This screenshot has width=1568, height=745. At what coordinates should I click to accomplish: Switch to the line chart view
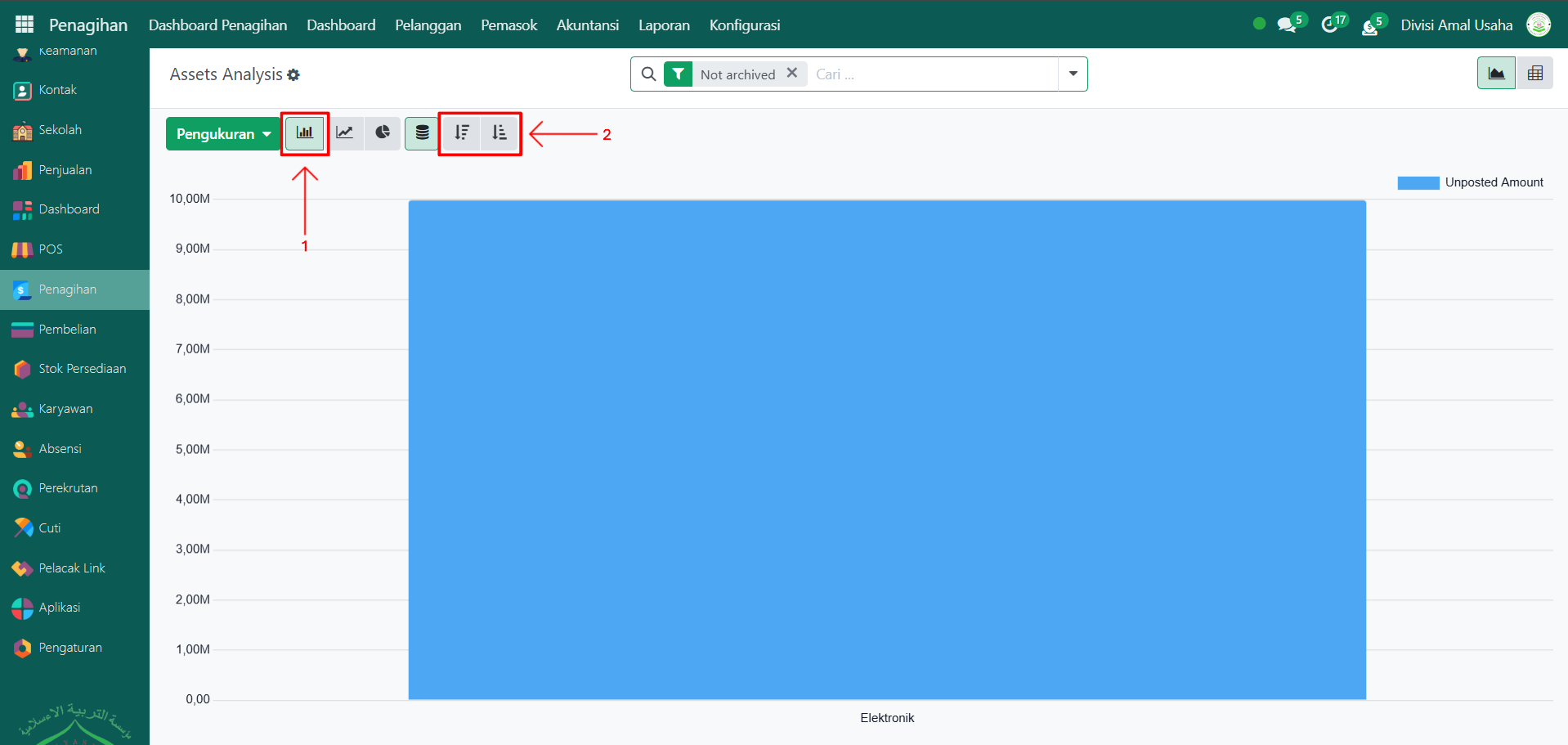[x=345, y=133]
